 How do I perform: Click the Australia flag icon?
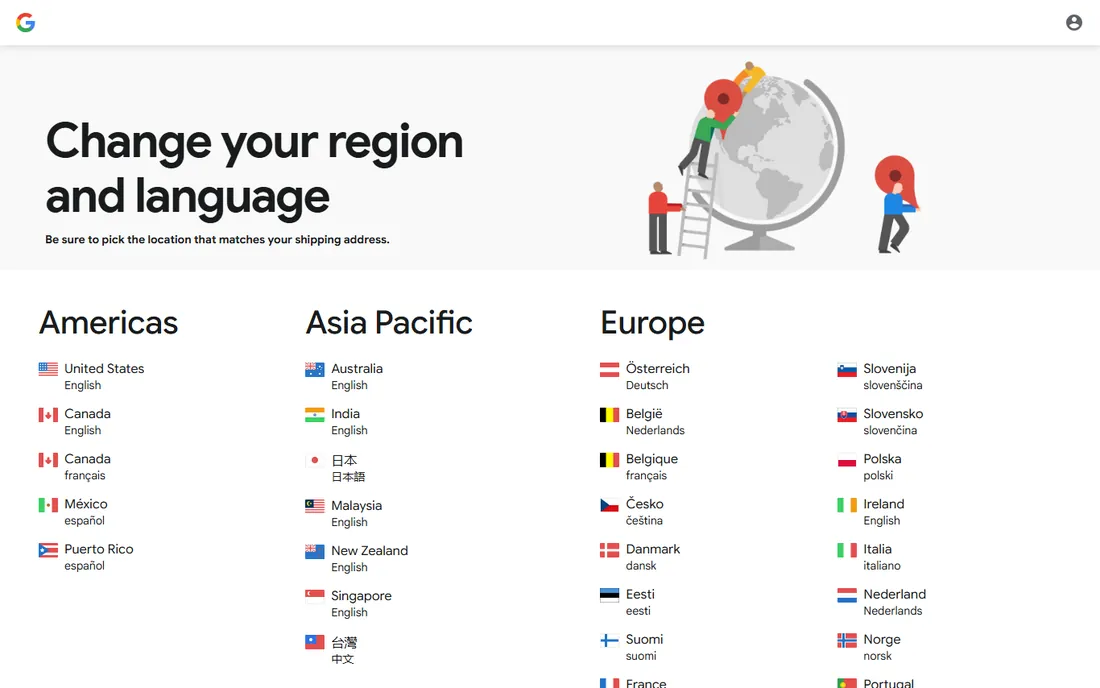[315, 369]
